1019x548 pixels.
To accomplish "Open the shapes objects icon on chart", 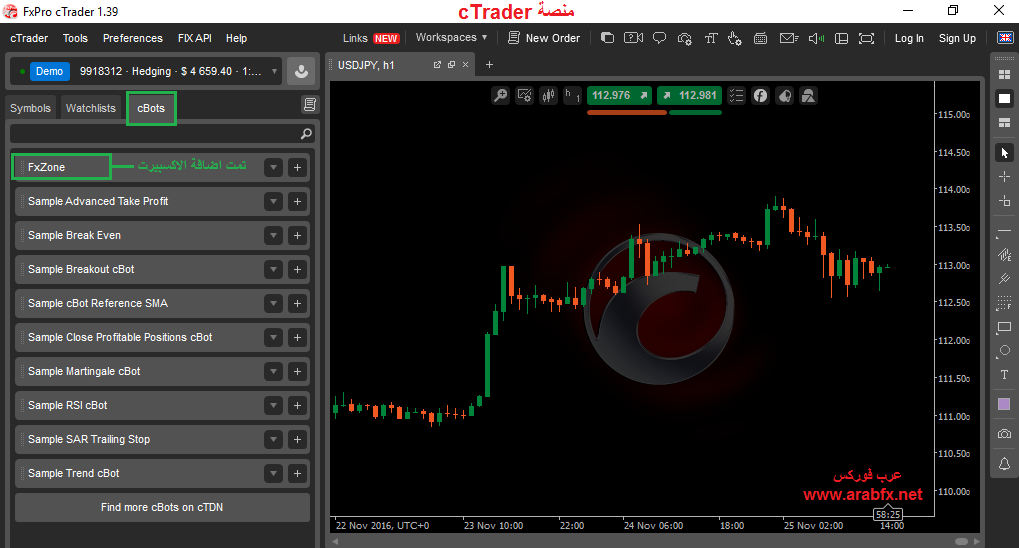I will click(x=808, y=96).
